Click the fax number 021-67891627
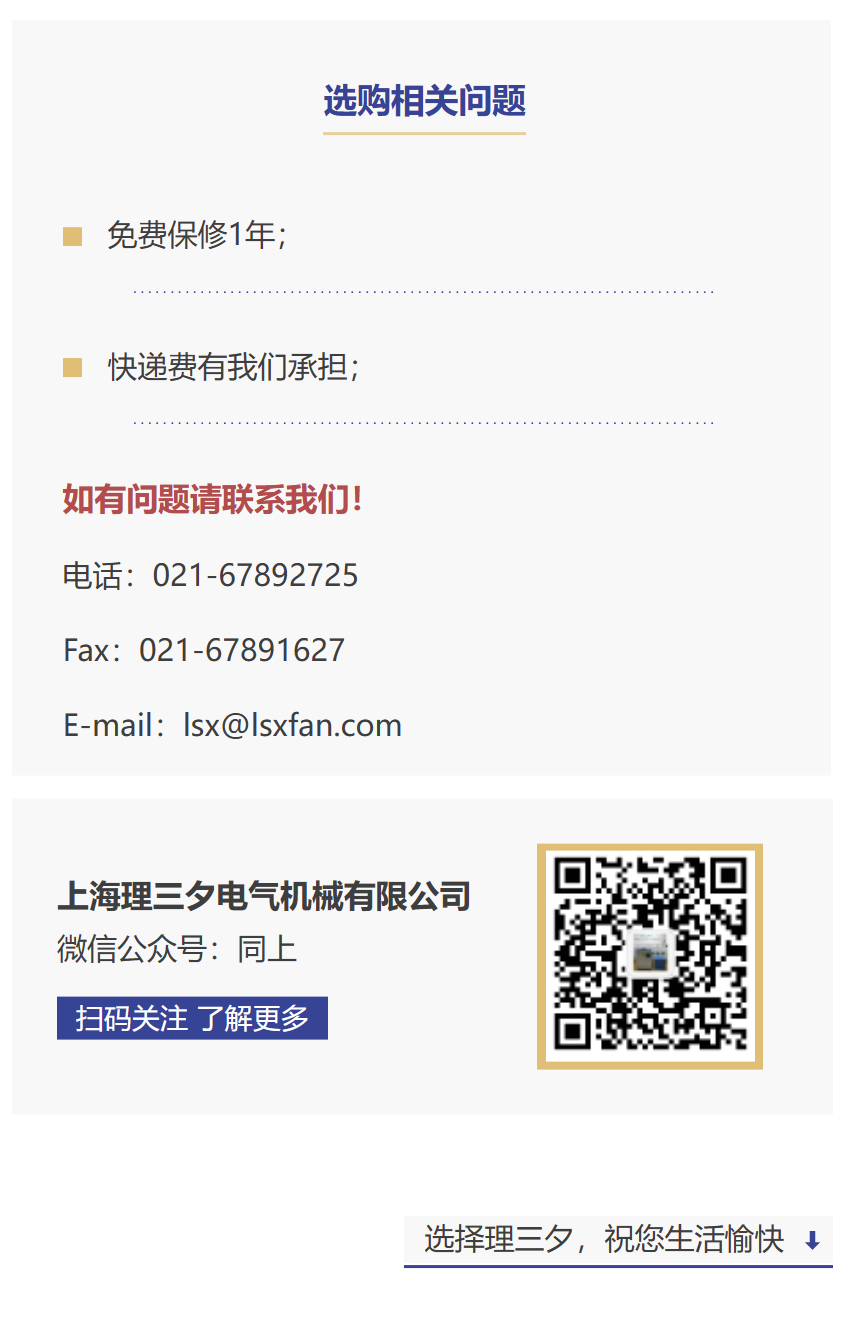This screenshot has height=1333, width=846. tap(242, 650)
